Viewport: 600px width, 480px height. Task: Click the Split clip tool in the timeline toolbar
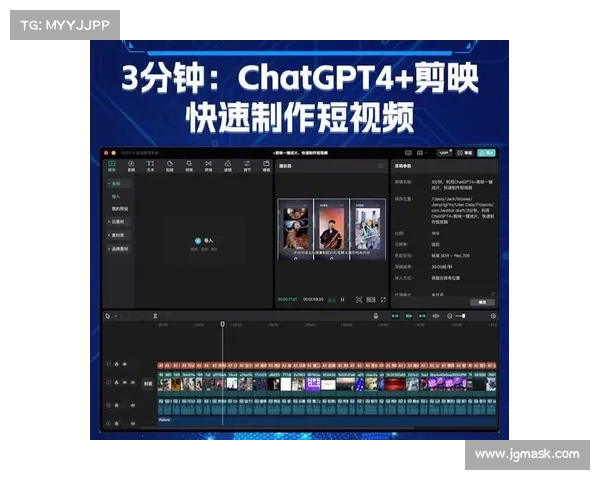[x=155, y=316]
